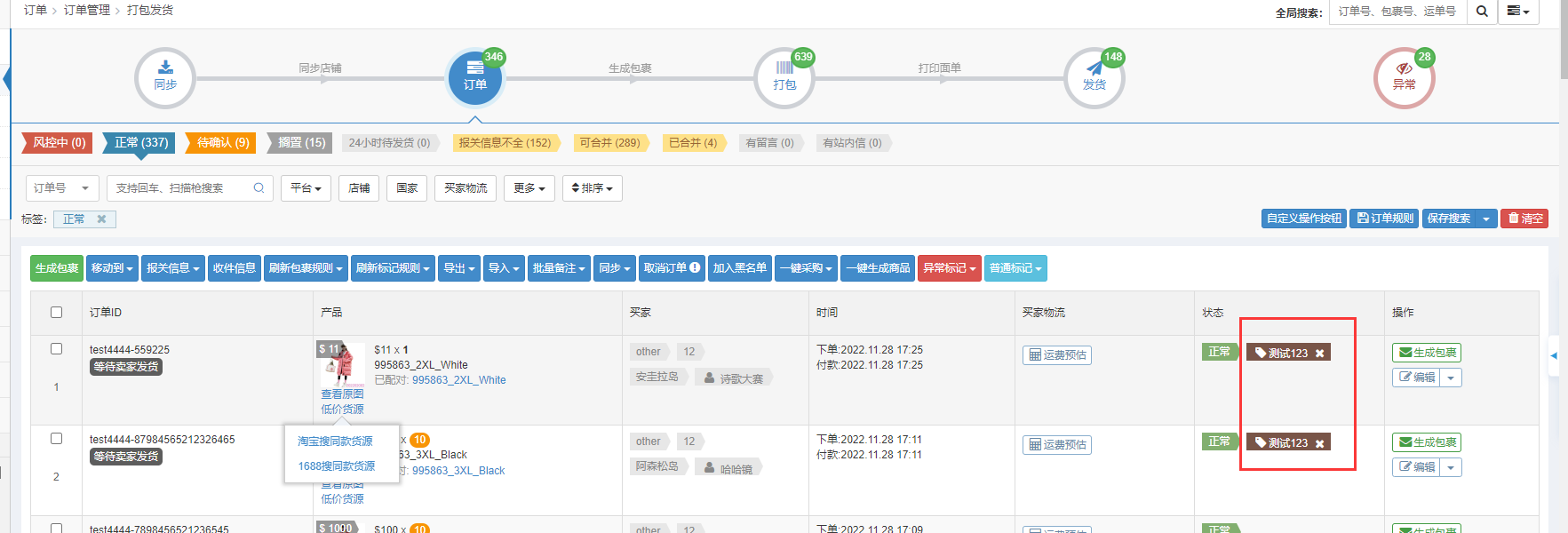Click 编辑 for order test4444-559225
The height and width of the screenshot is (533, 1568).
pos(1416,378)
